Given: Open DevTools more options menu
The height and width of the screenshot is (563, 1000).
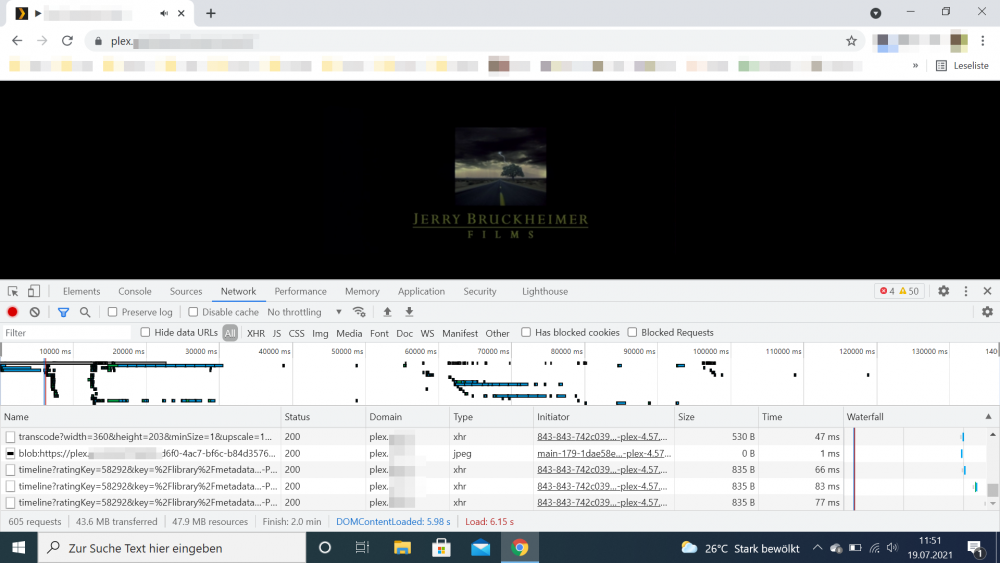Looking at the screenshot, I should tap(966, 291).
